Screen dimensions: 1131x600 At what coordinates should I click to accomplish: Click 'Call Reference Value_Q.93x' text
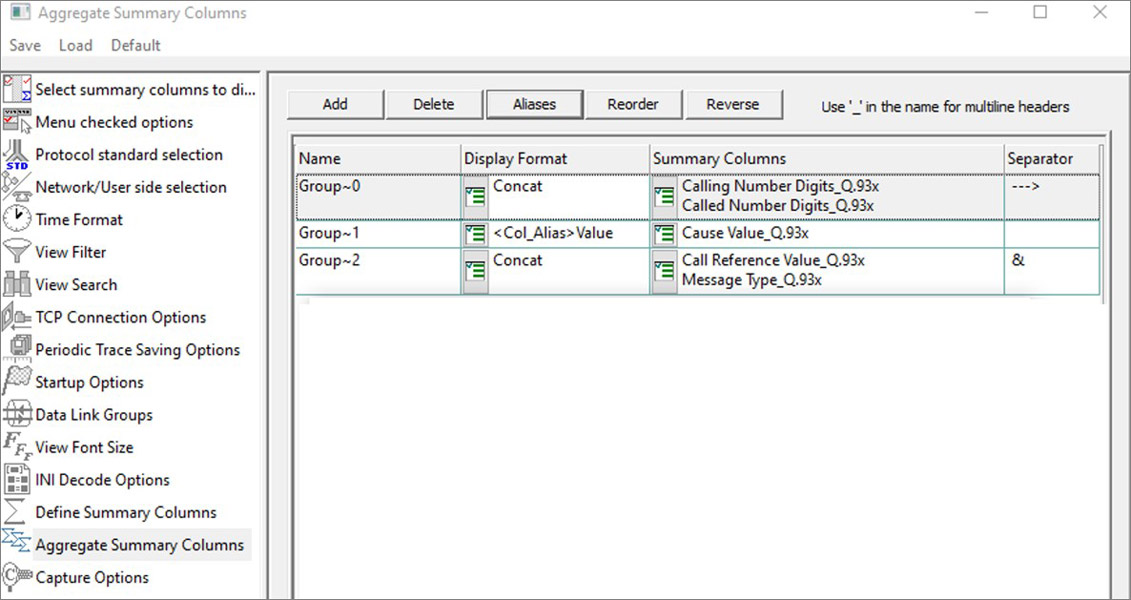(x=773, y=260)
